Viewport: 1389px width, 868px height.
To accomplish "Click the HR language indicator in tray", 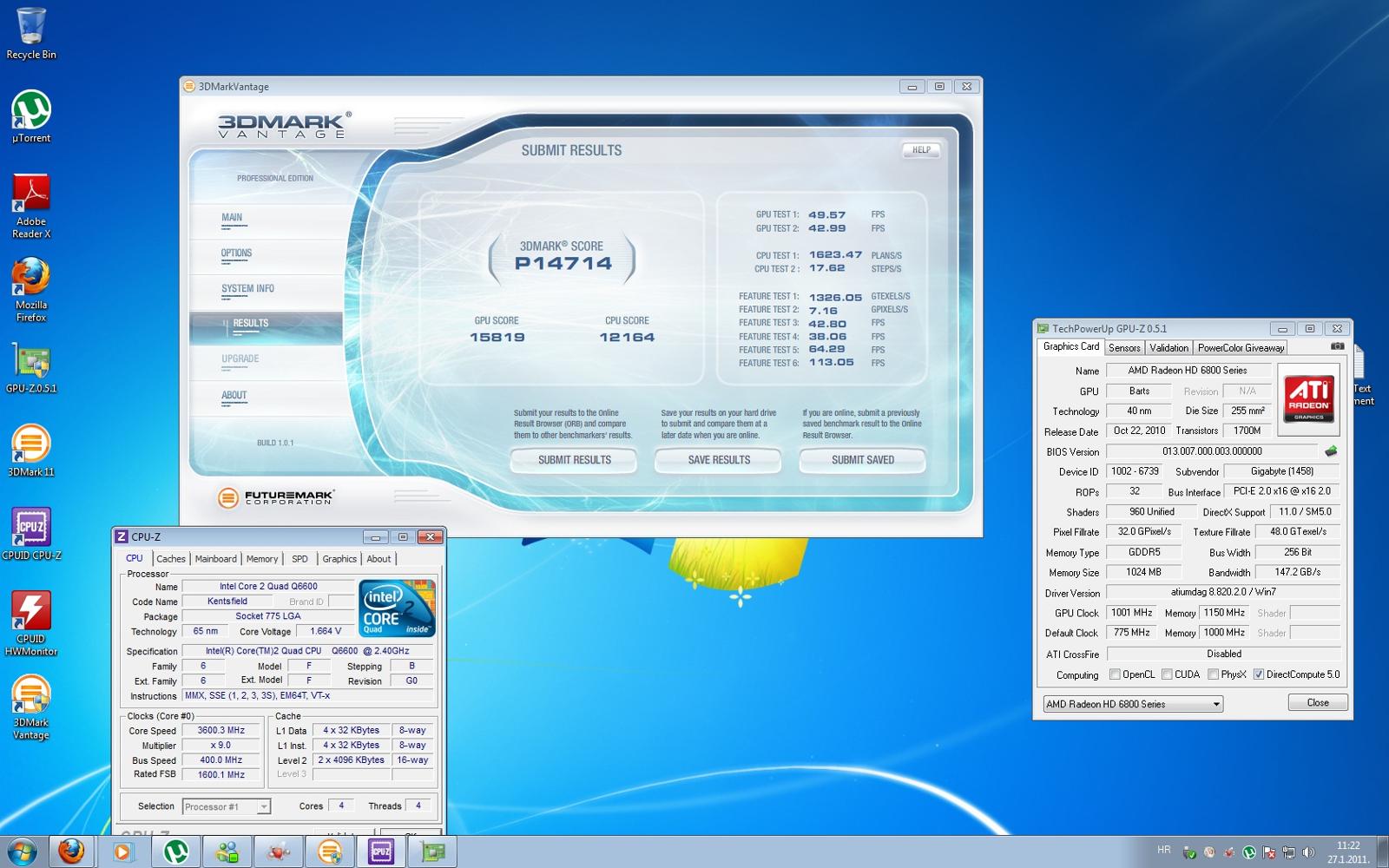I will click(x=1164, y=850).
